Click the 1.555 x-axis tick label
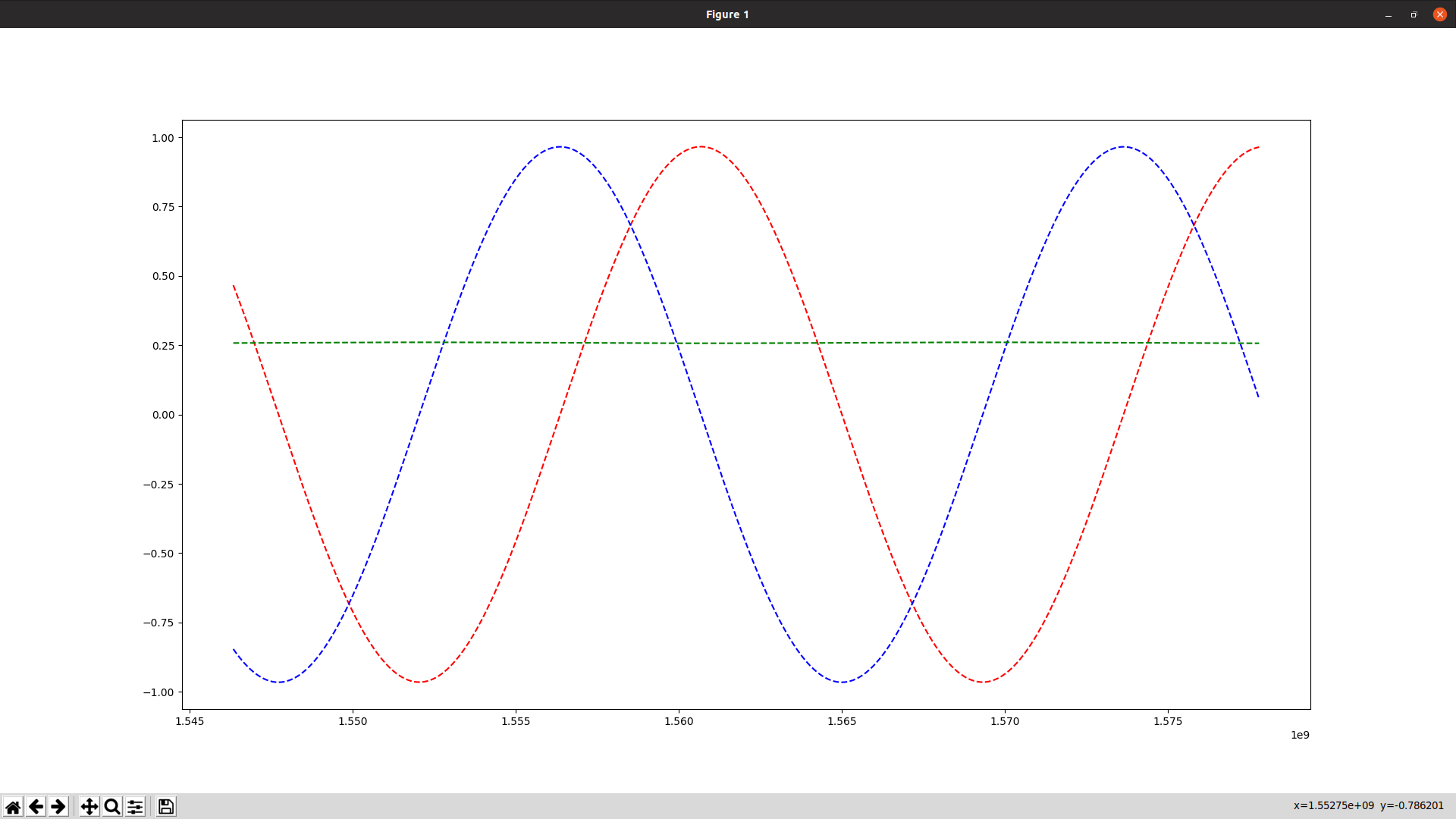The height and width of the screenshot is (819, 1456). (516, 721)
